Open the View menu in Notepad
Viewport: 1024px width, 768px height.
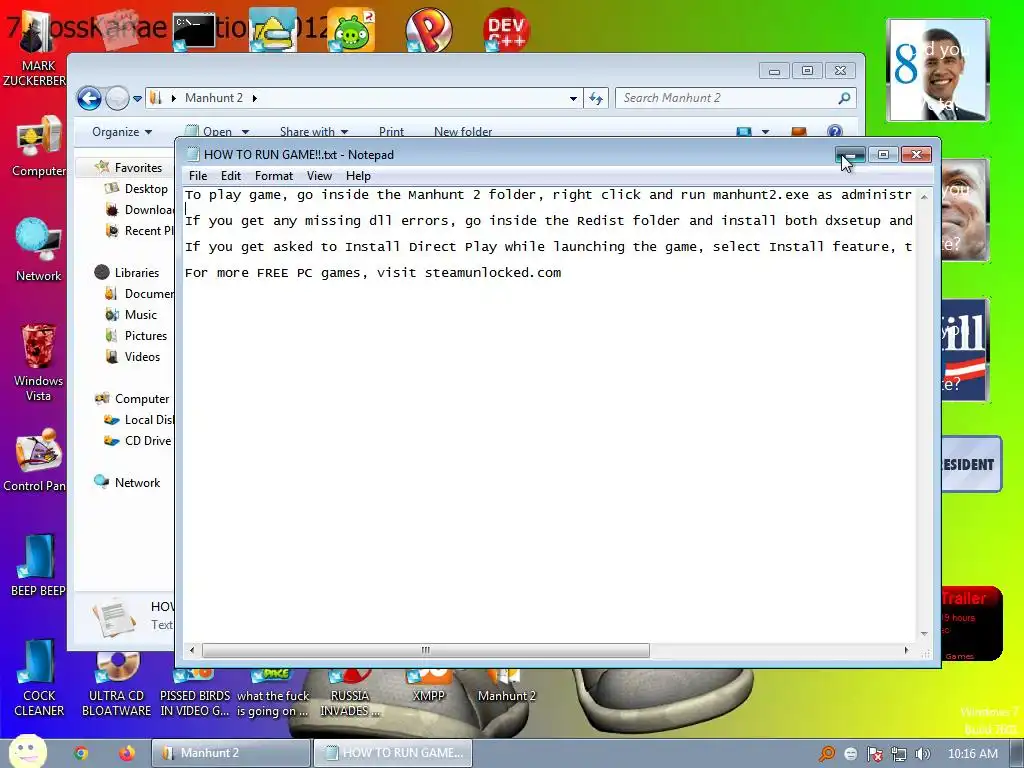click(319, 176)
